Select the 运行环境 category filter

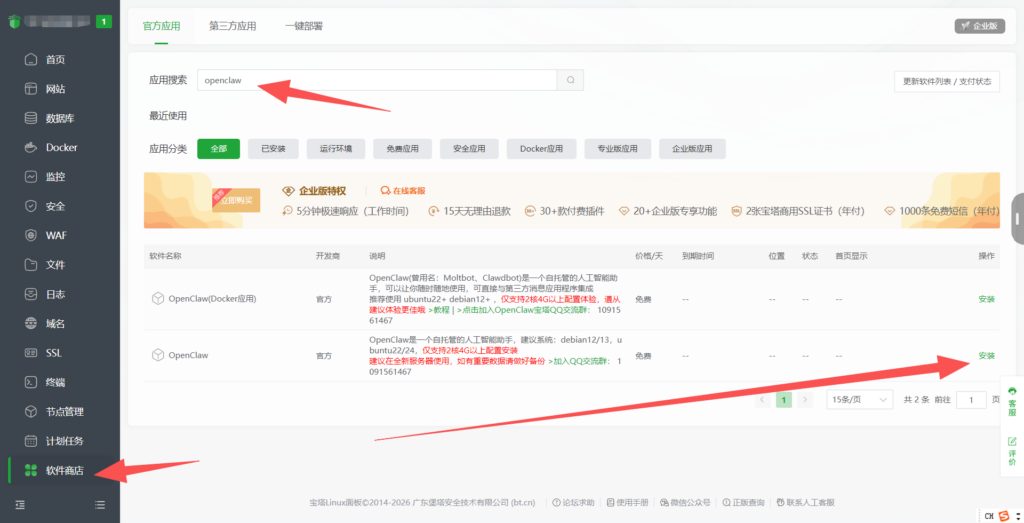point(336,149)
